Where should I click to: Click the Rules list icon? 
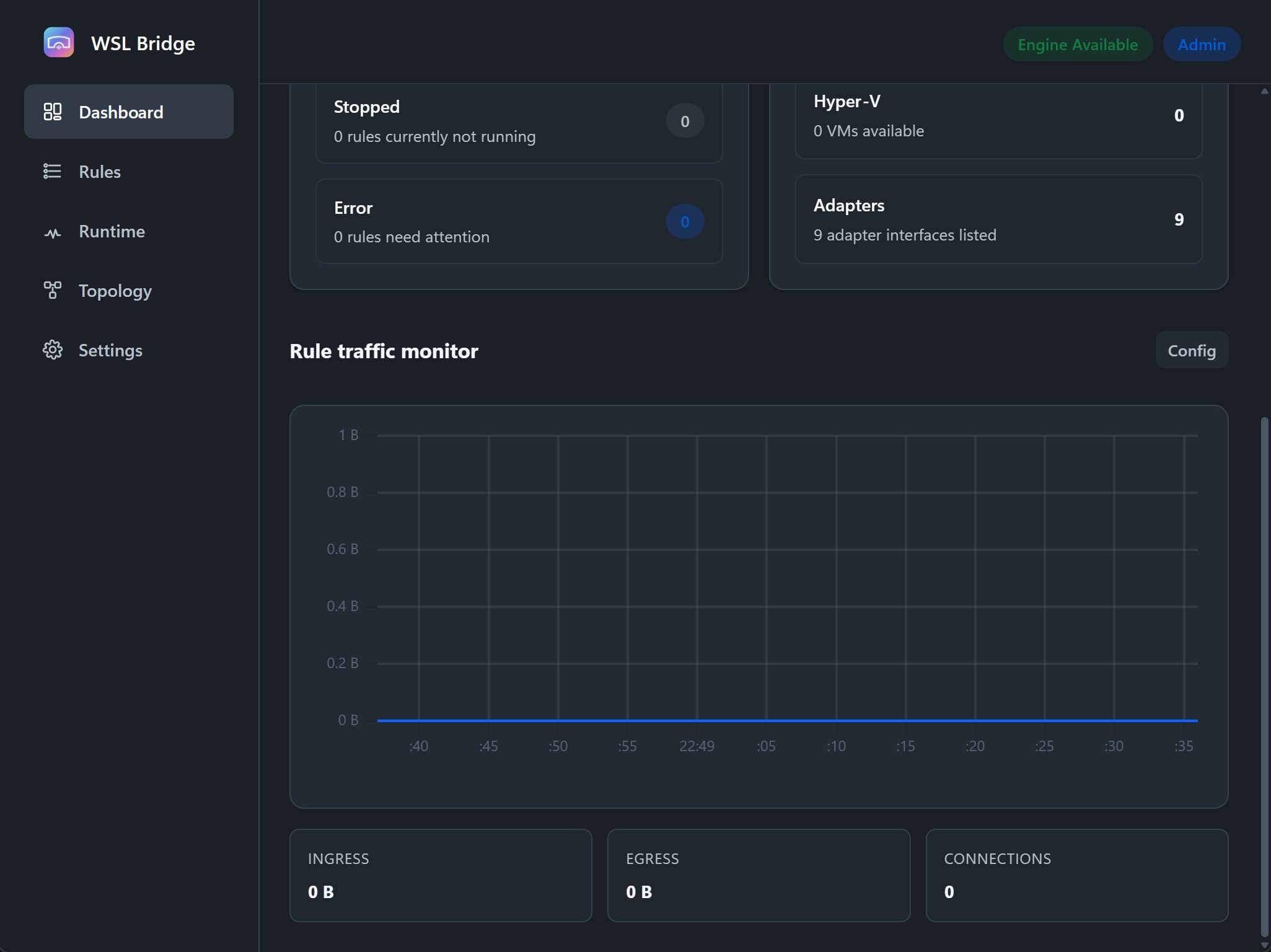pyautogui.click(x=53, y=171)
